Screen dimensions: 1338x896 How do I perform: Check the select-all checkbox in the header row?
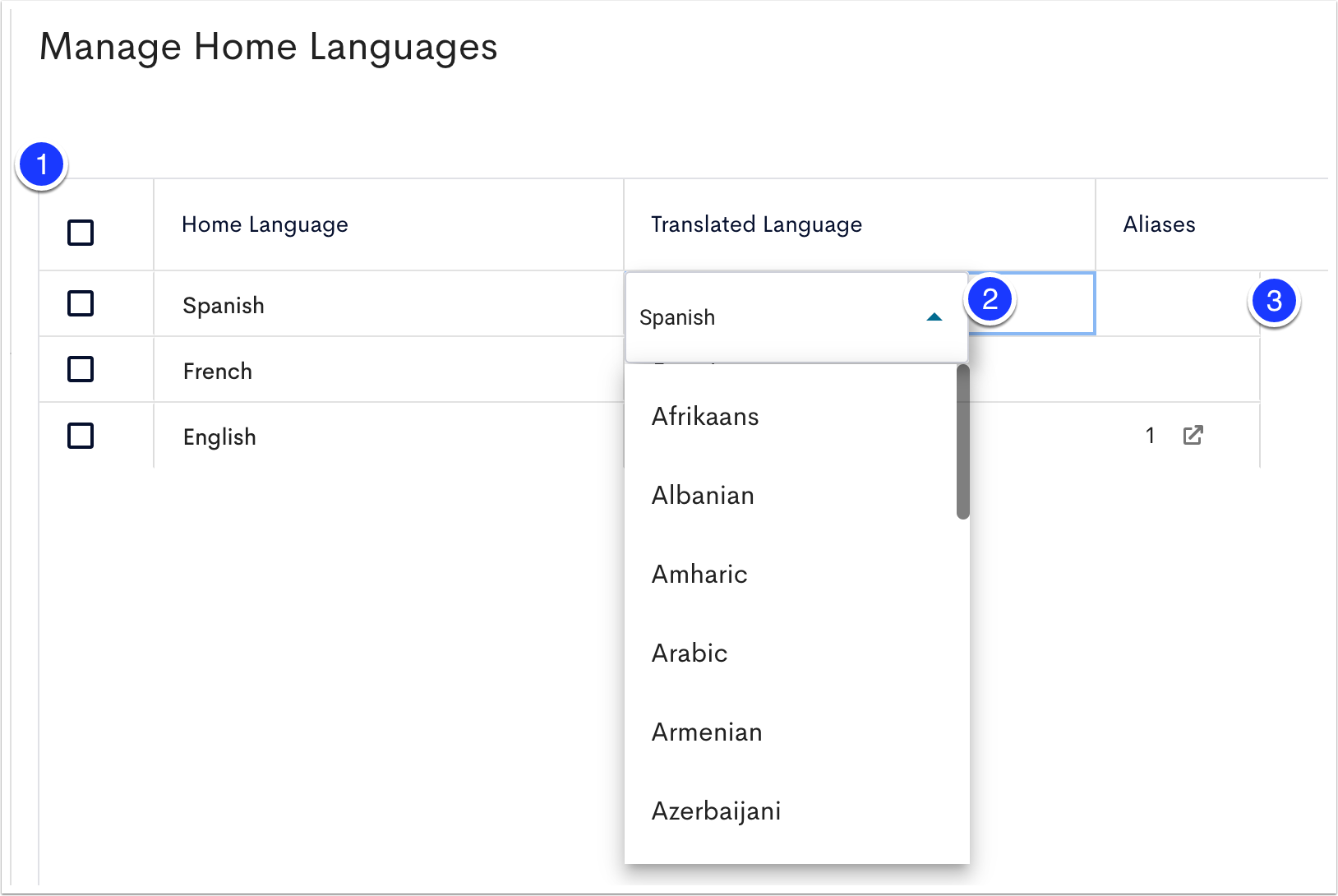click(80, 233)
